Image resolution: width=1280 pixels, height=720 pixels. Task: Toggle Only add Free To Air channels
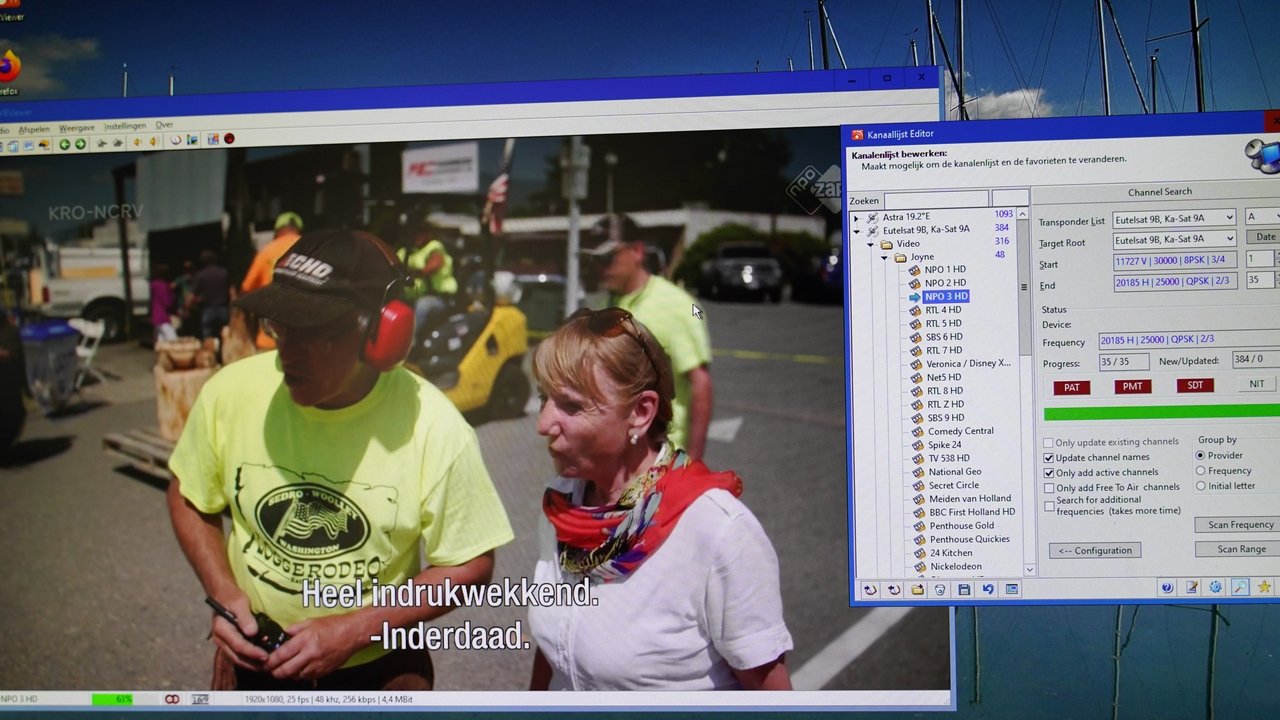coord(1049,488)
